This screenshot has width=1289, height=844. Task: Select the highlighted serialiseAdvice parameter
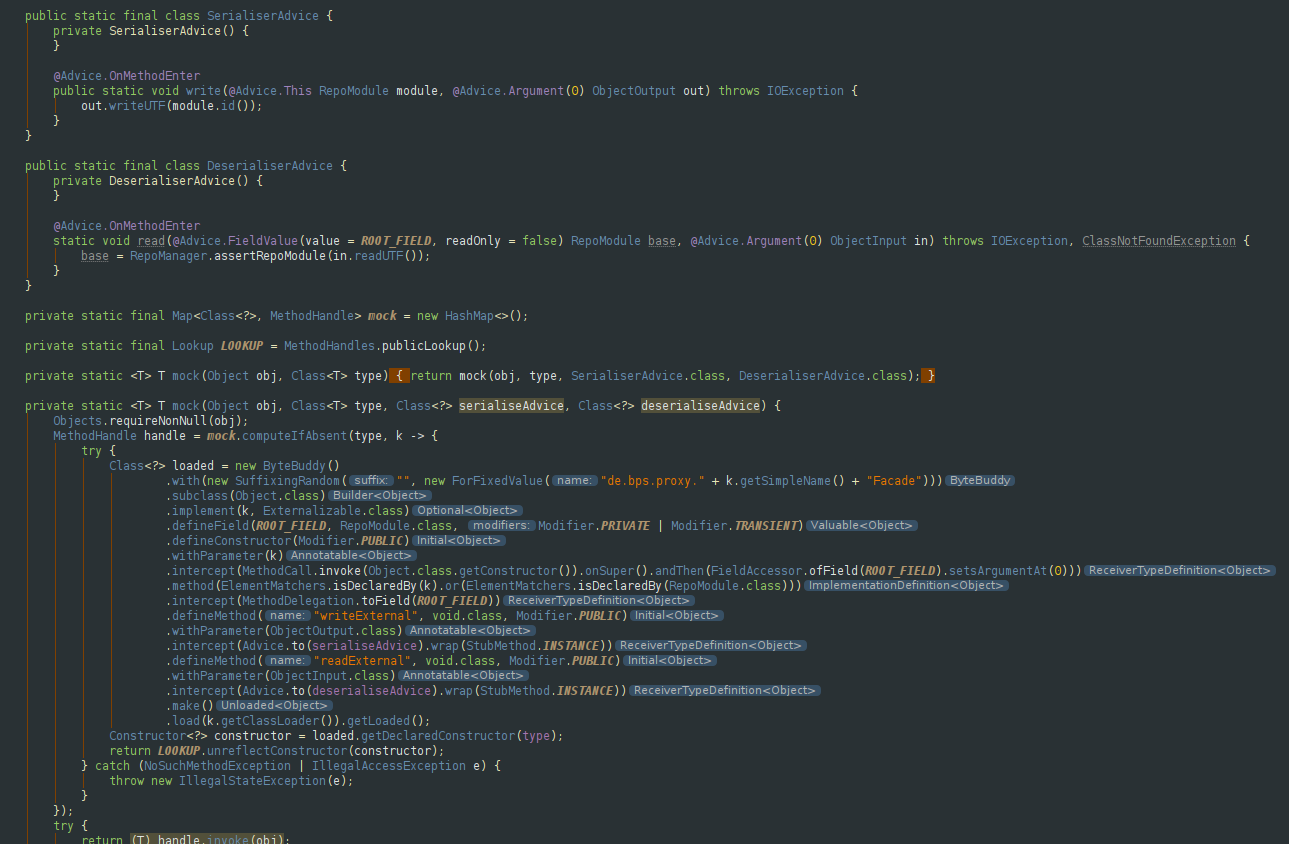[511, 405]
